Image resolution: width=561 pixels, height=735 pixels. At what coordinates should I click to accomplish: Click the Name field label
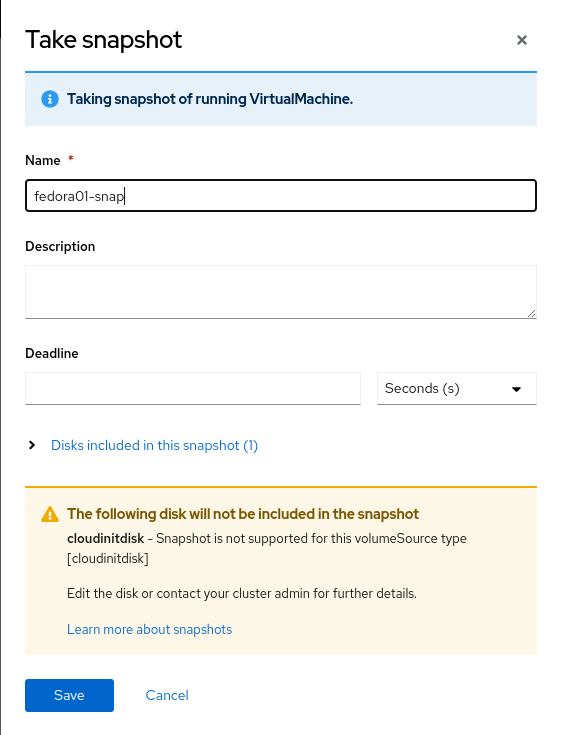[43, 160]
